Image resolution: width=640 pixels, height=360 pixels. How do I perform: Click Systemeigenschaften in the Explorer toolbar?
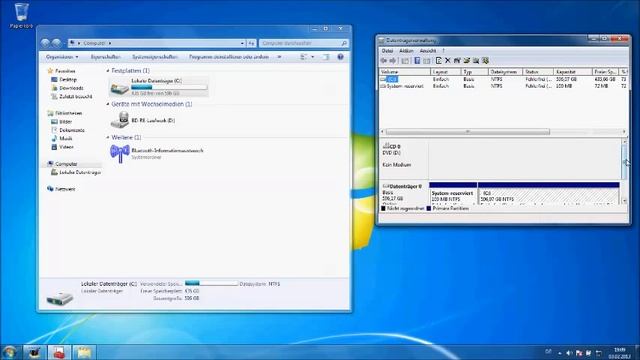155,57
